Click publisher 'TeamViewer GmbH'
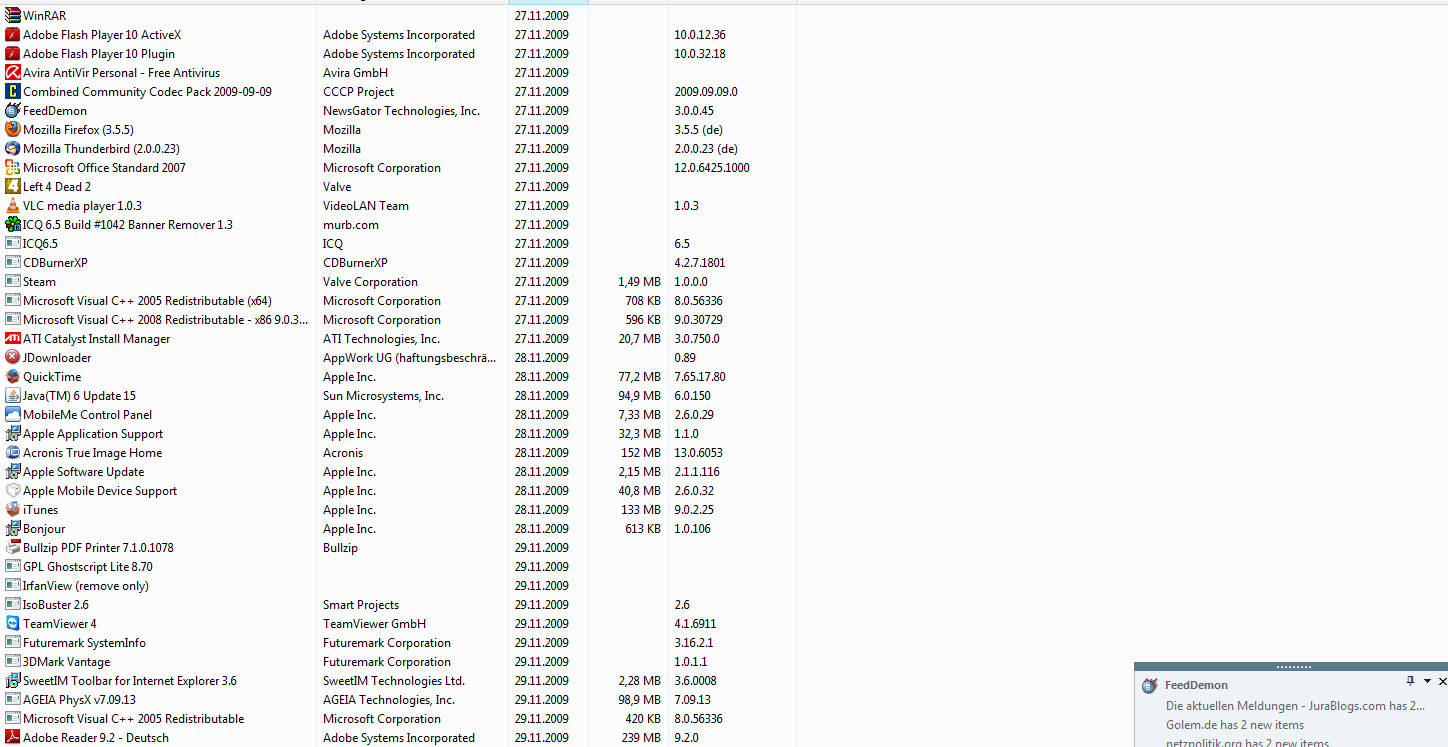 click(x=374, y=624)
